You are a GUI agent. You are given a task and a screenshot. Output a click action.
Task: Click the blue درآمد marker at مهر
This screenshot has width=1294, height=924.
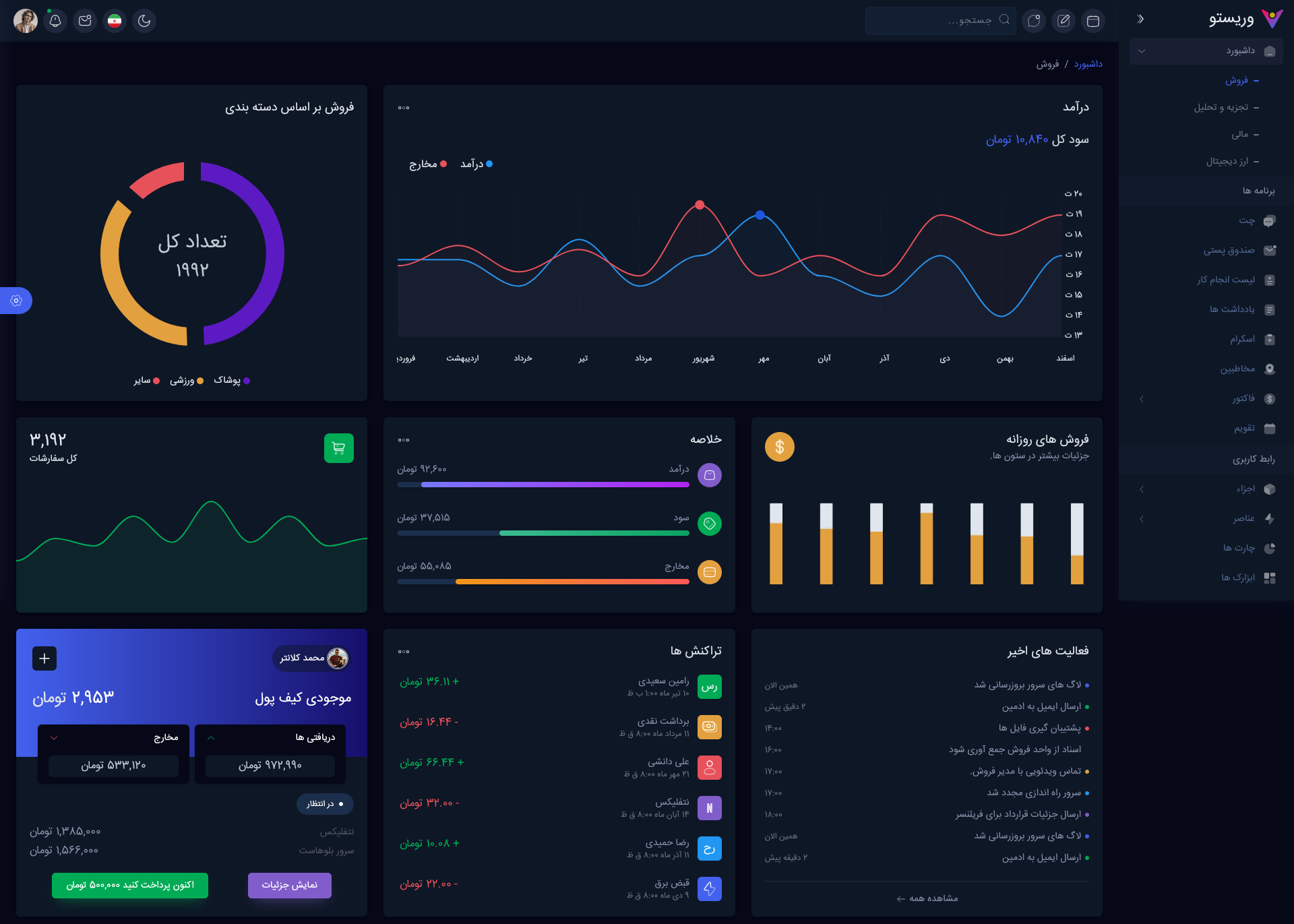(x=760, y=215)
